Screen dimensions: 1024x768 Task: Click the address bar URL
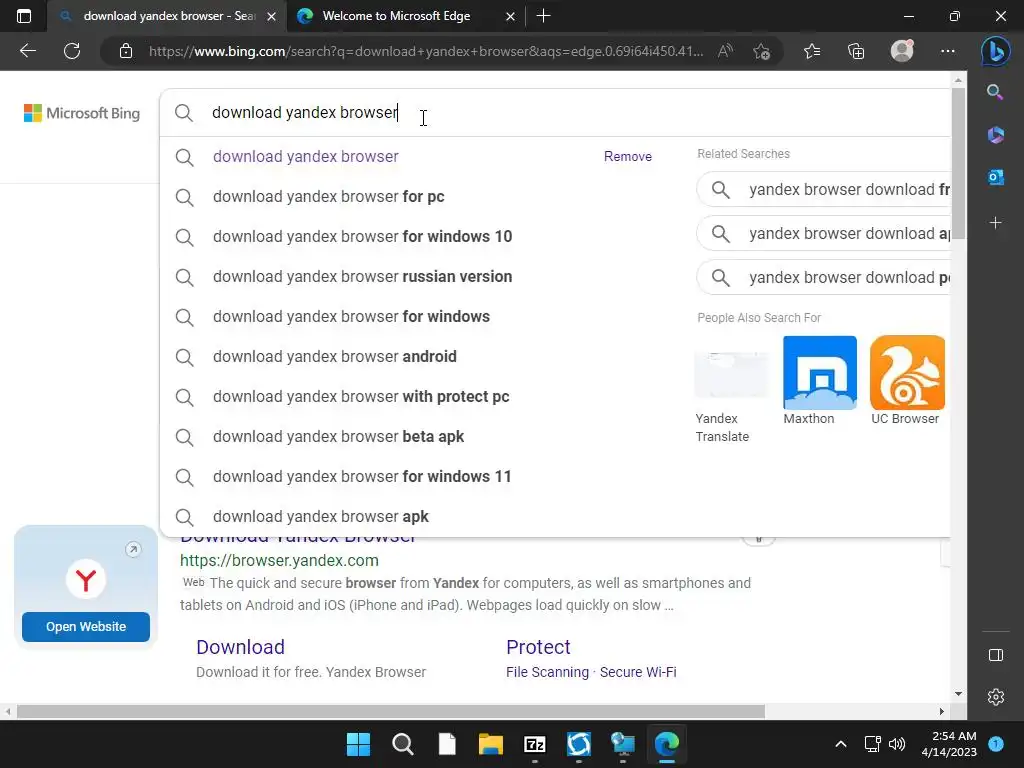click(426, 51)
